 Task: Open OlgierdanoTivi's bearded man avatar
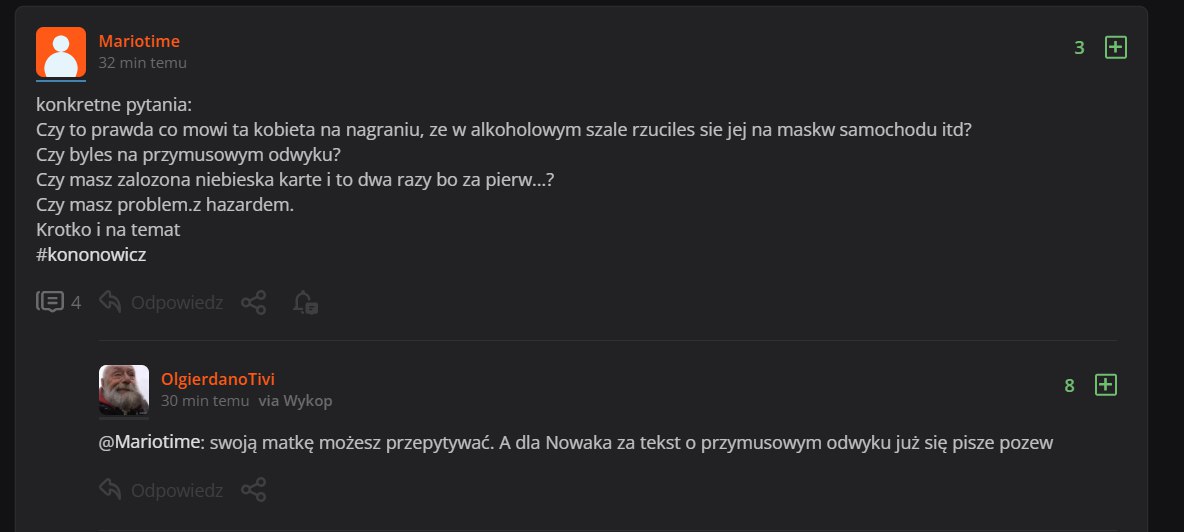pos(124,390)
